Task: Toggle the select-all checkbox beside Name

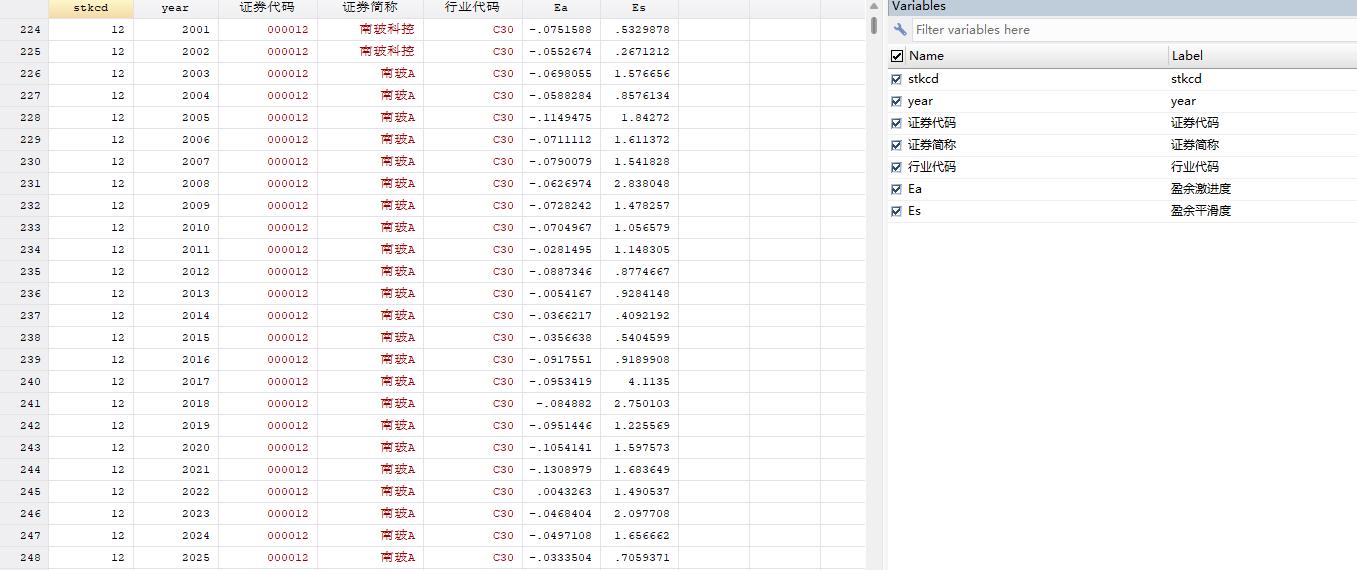Action: click(897, 56)
